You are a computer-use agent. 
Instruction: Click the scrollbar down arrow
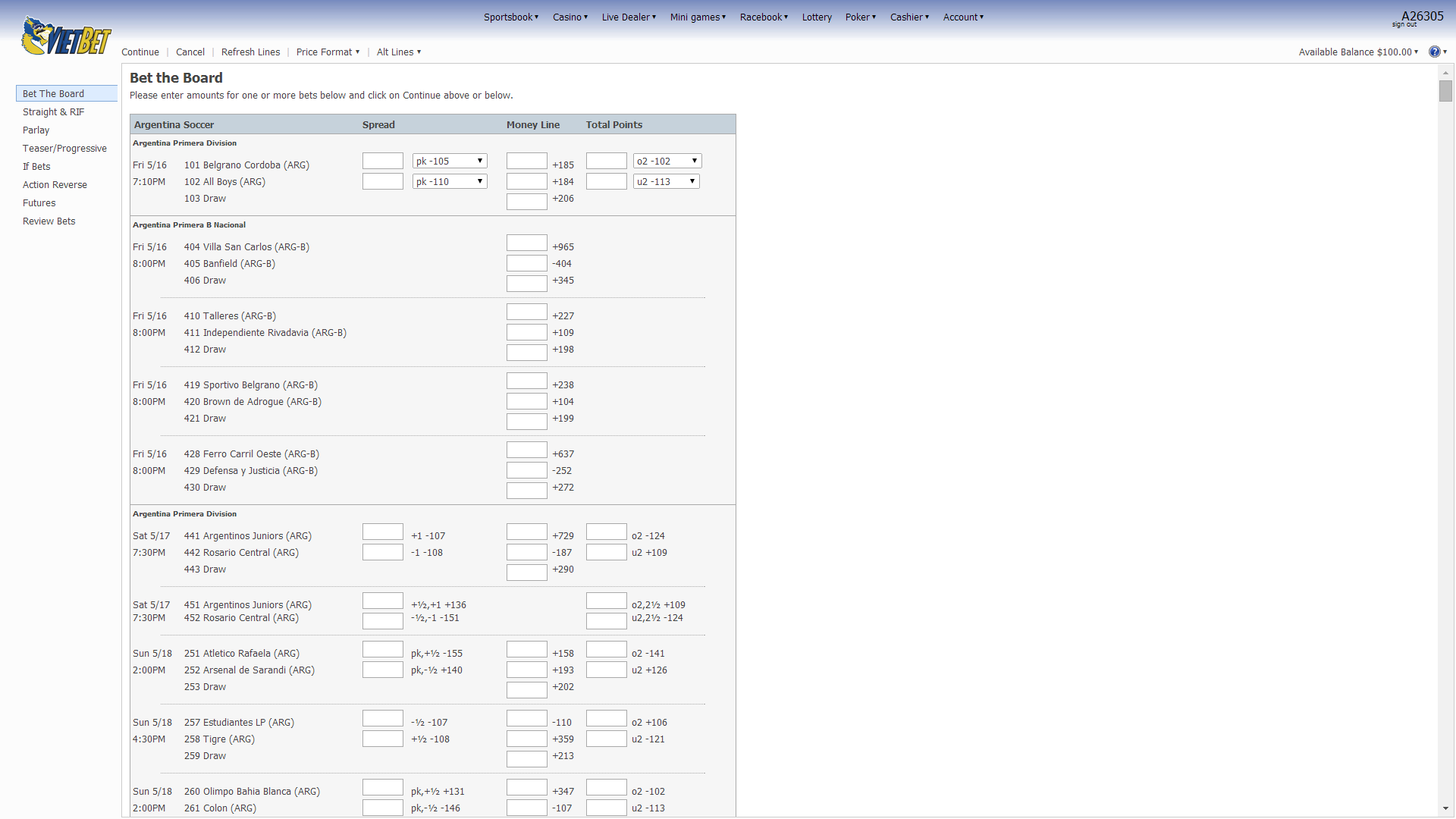(1446, 809)
